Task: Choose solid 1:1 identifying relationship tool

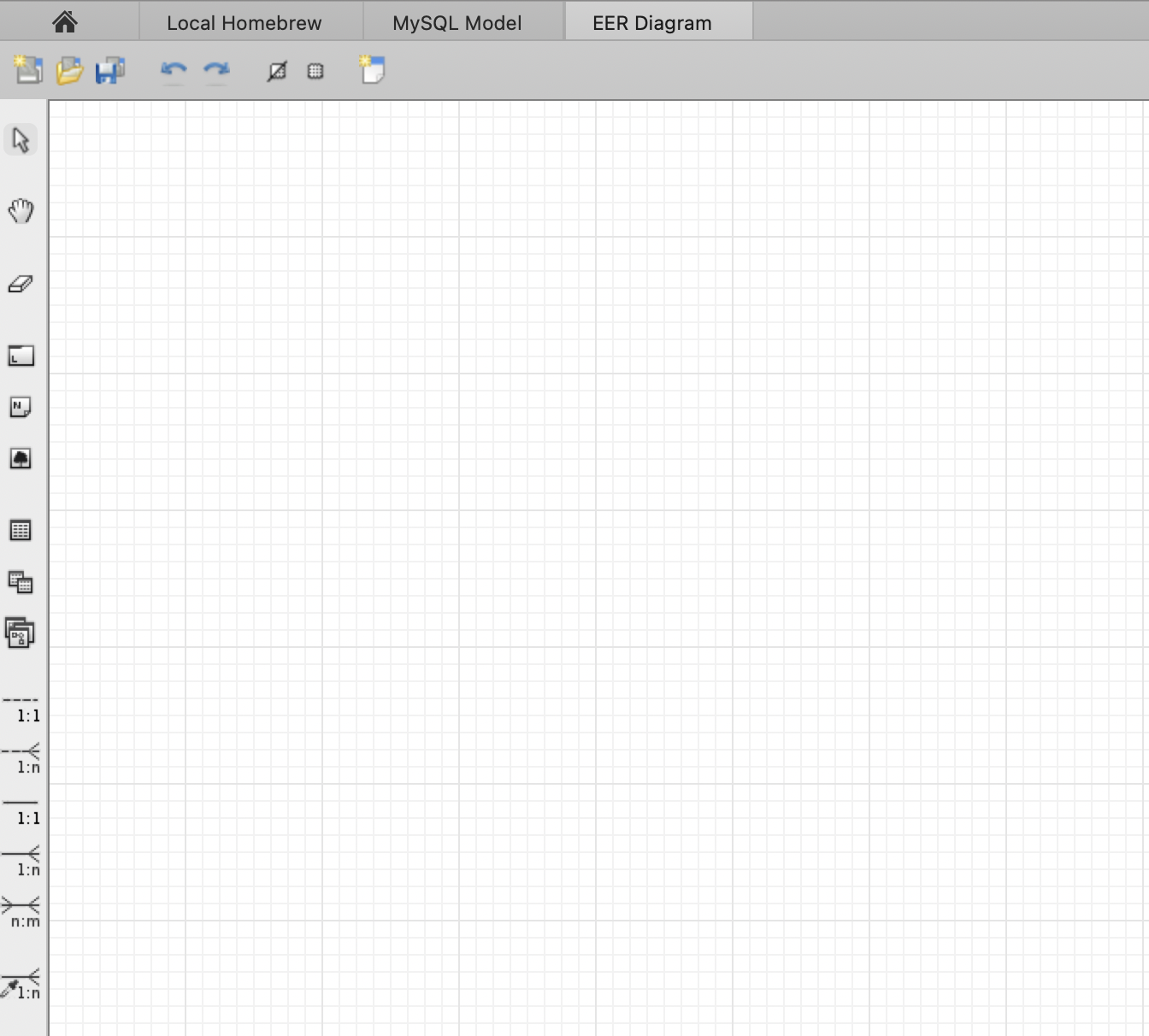Action: (x=21, y=810)
